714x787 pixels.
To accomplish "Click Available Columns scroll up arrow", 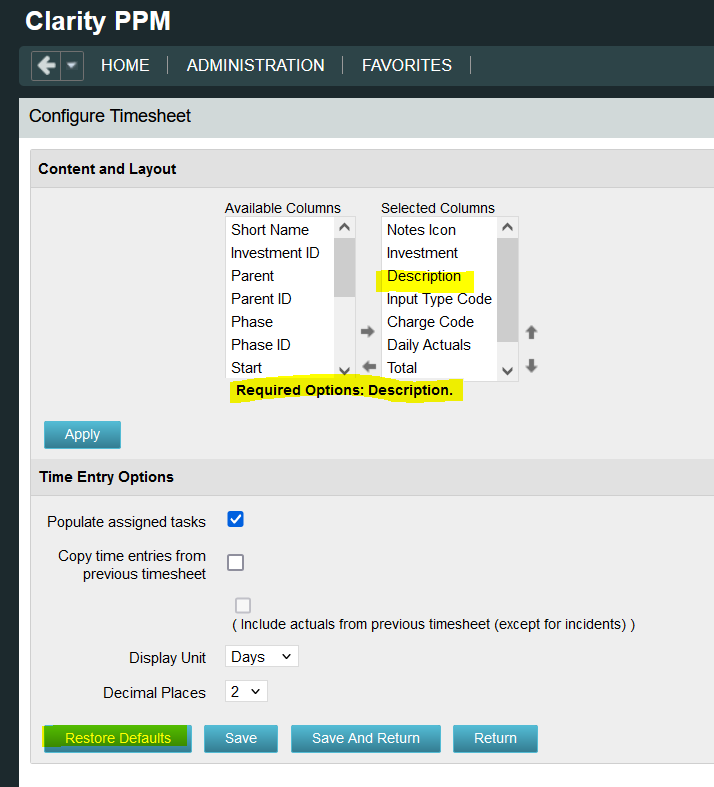I will 344,227.
